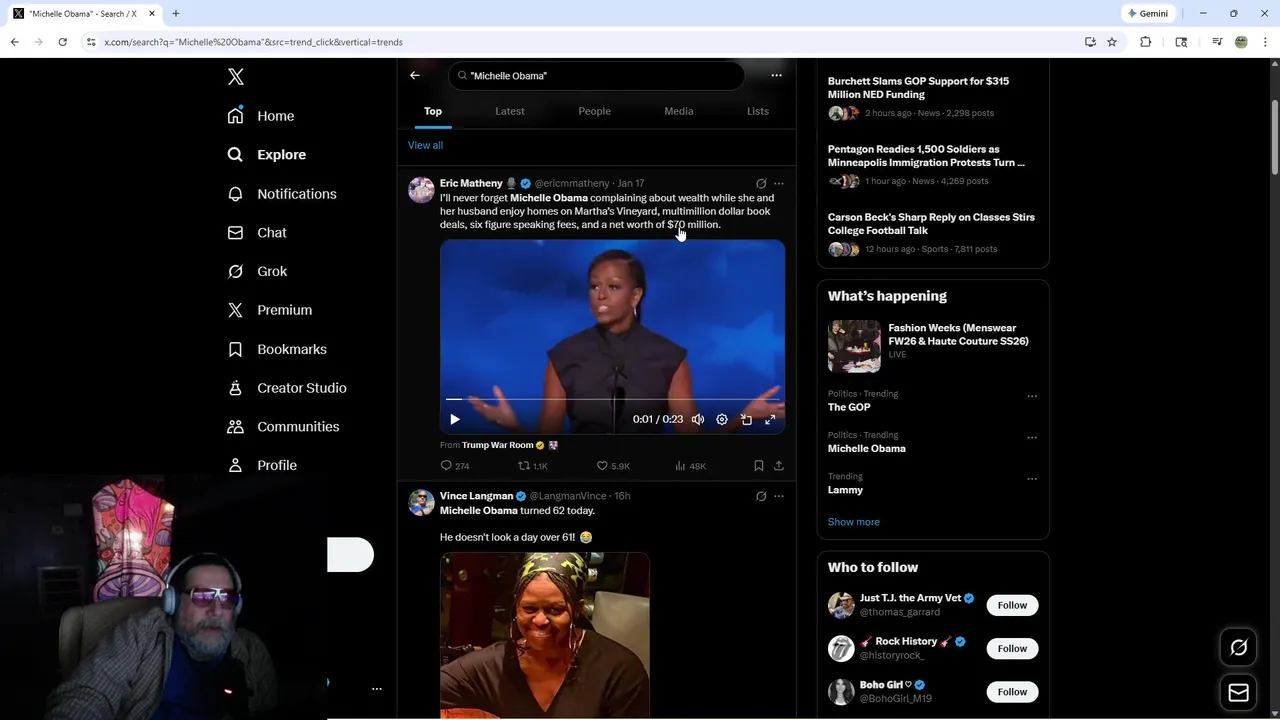1280x720 pixels.
Task: Repost Eric Matheny post (1.1K)
Action: tap(532, 466)
